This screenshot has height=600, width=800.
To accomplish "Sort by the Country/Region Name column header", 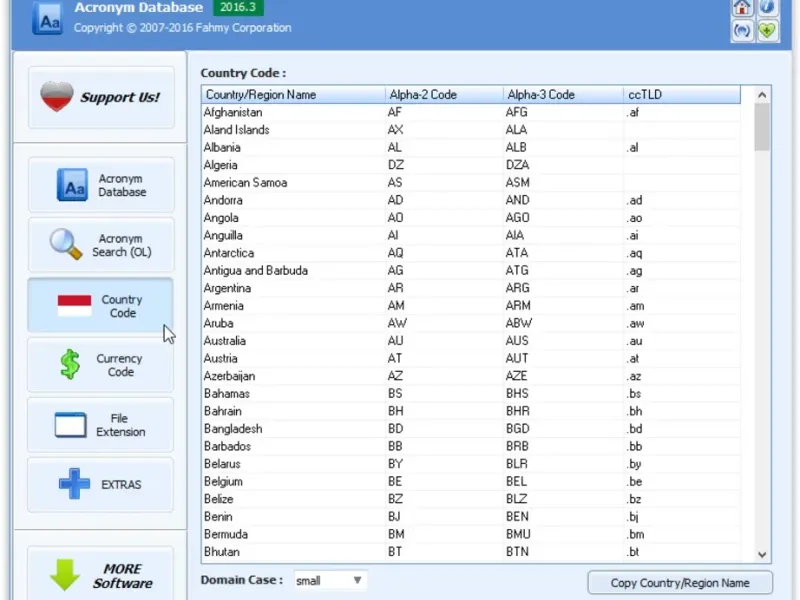I will tap(292, 95).
